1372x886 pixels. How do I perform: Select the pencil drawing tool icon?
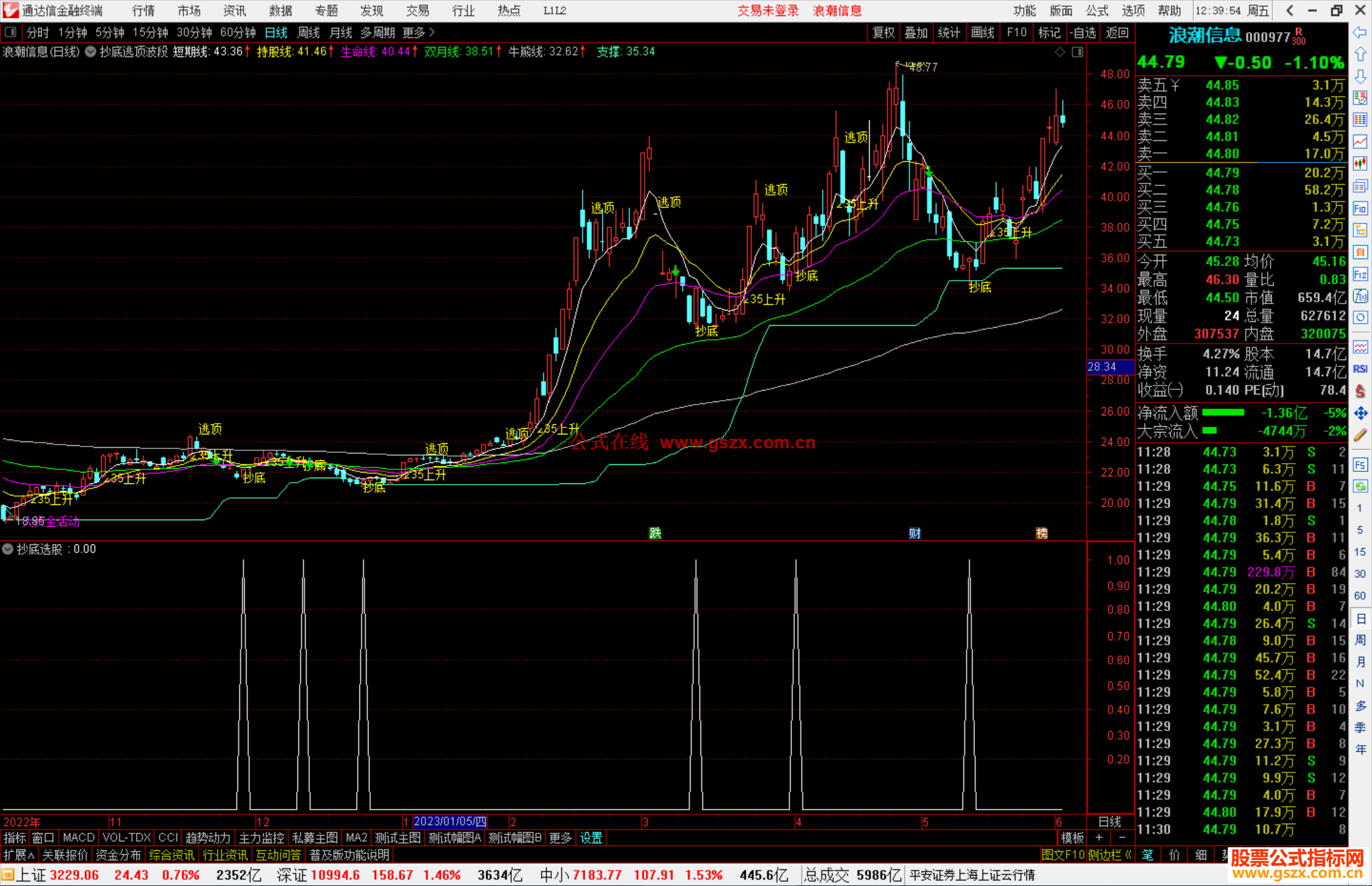point(1360,435)
